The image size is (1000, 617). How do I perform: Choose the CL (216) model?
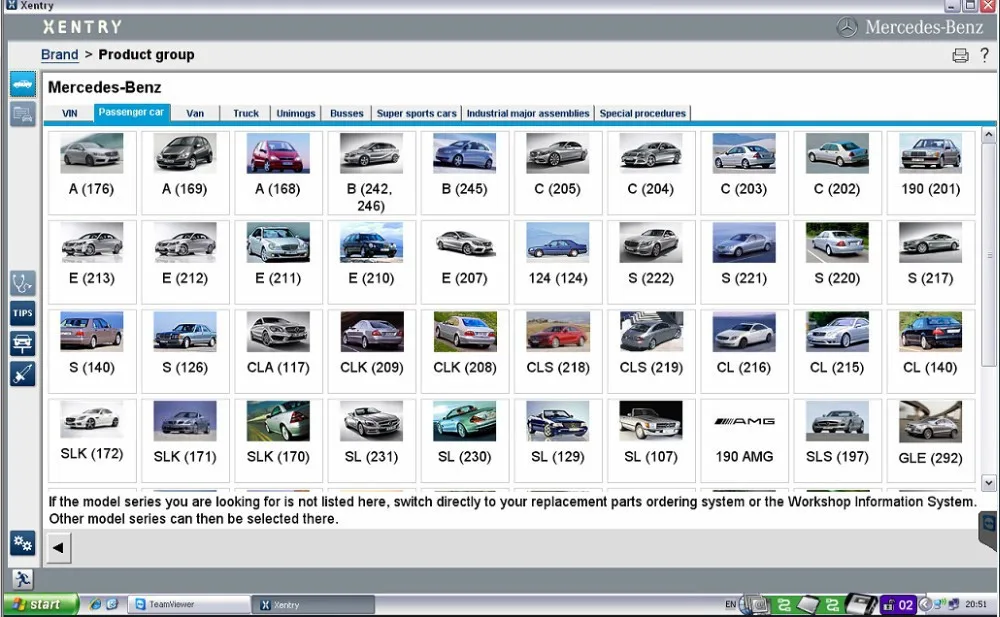(x=744, y=351)
